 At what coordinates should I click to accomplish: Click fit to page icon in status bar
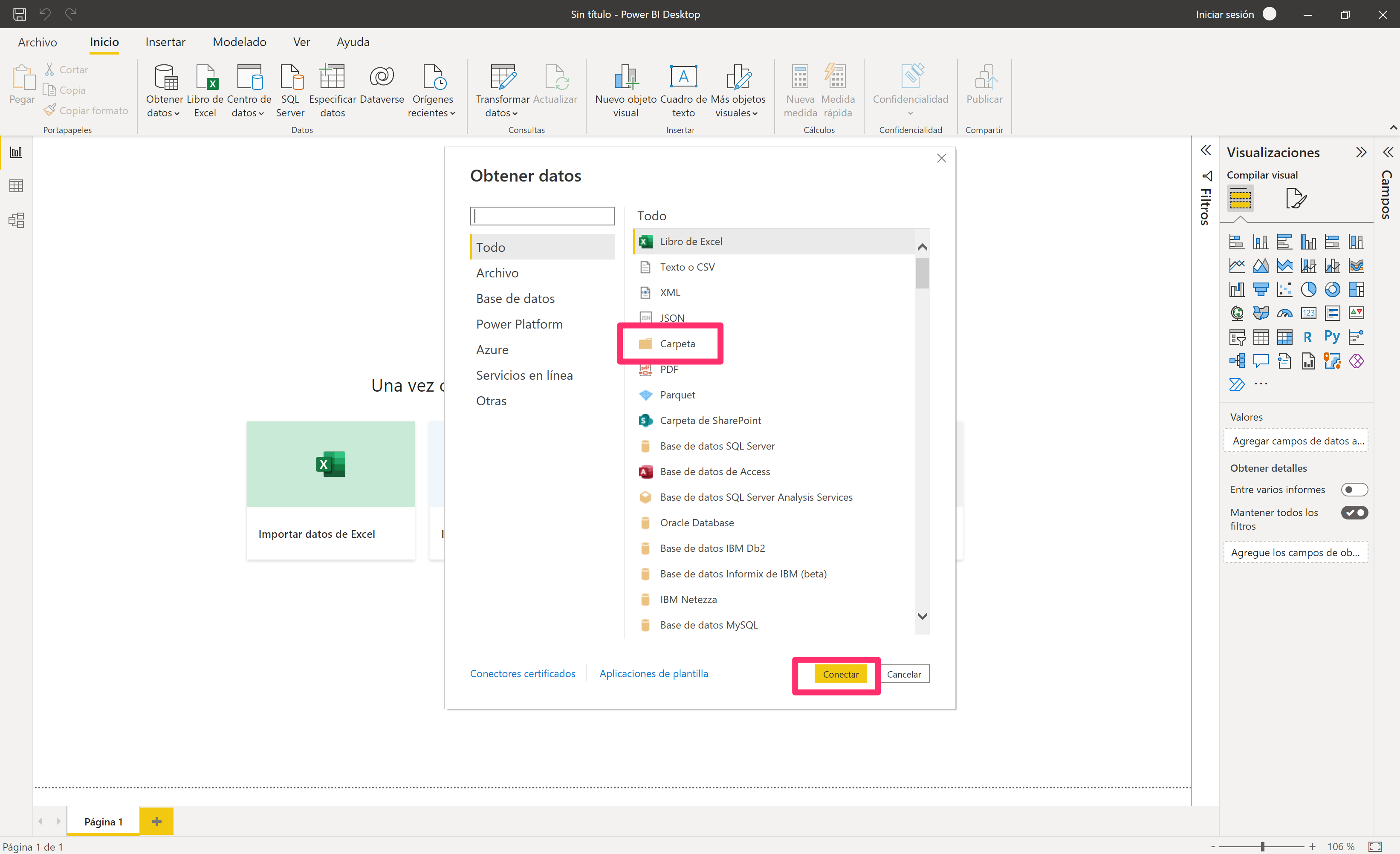[x=1374, y=847]
